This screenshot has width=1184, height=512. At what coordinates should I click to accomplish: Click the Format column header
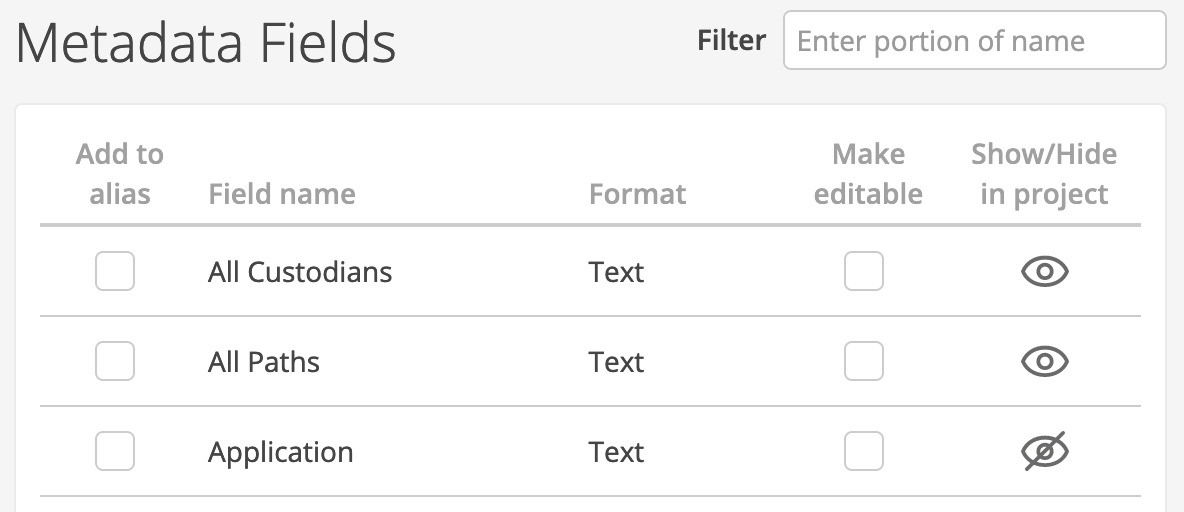click(x=637, y=194)
